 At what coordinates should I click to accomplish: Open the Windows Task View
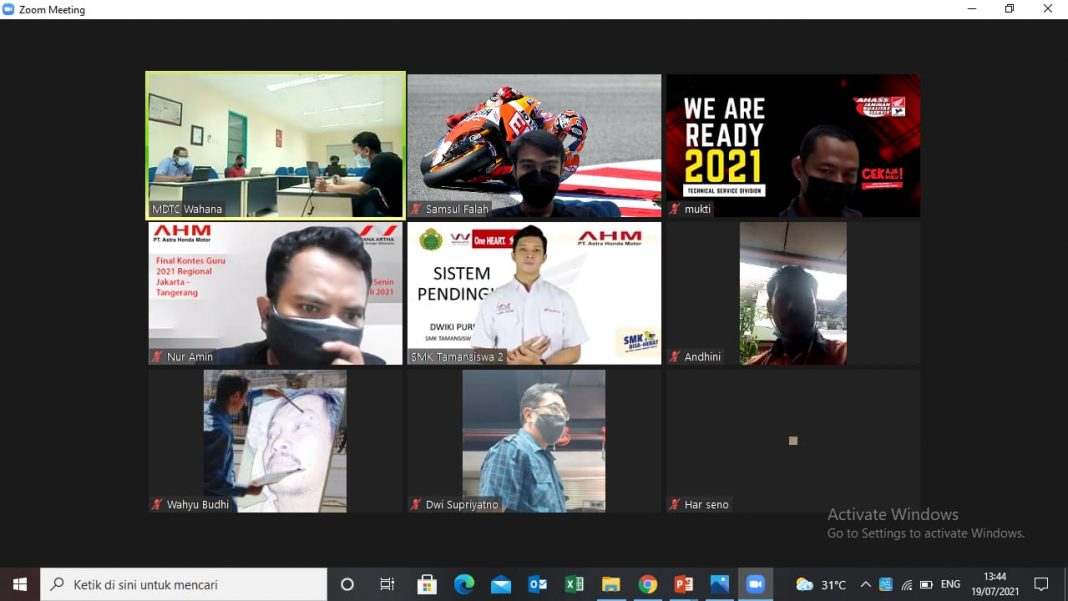point(387,584)
